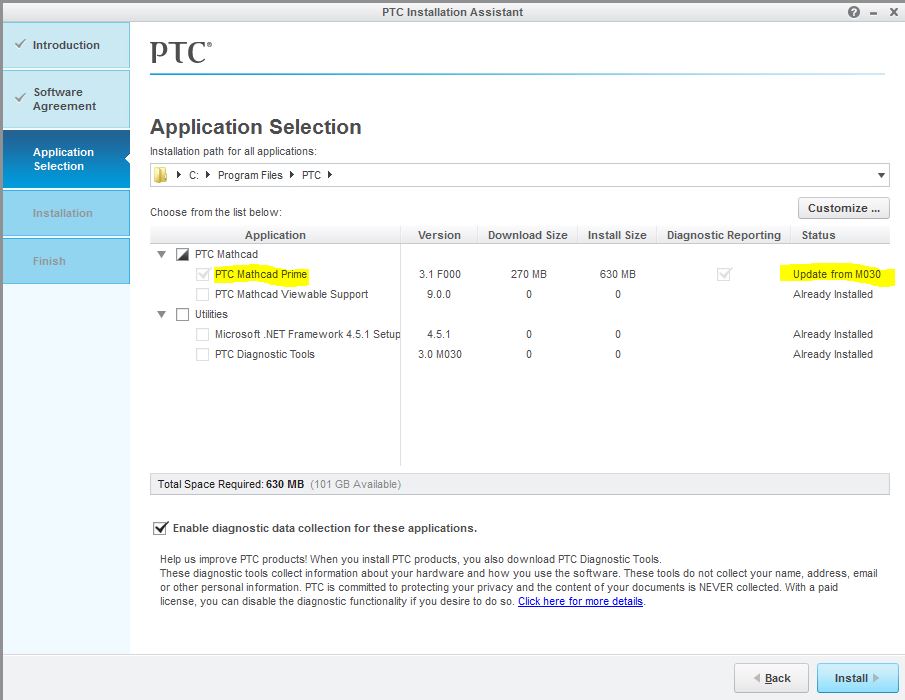Select the Application Selection step
This screenshot has width=905, height=700.
pos(65,158)
